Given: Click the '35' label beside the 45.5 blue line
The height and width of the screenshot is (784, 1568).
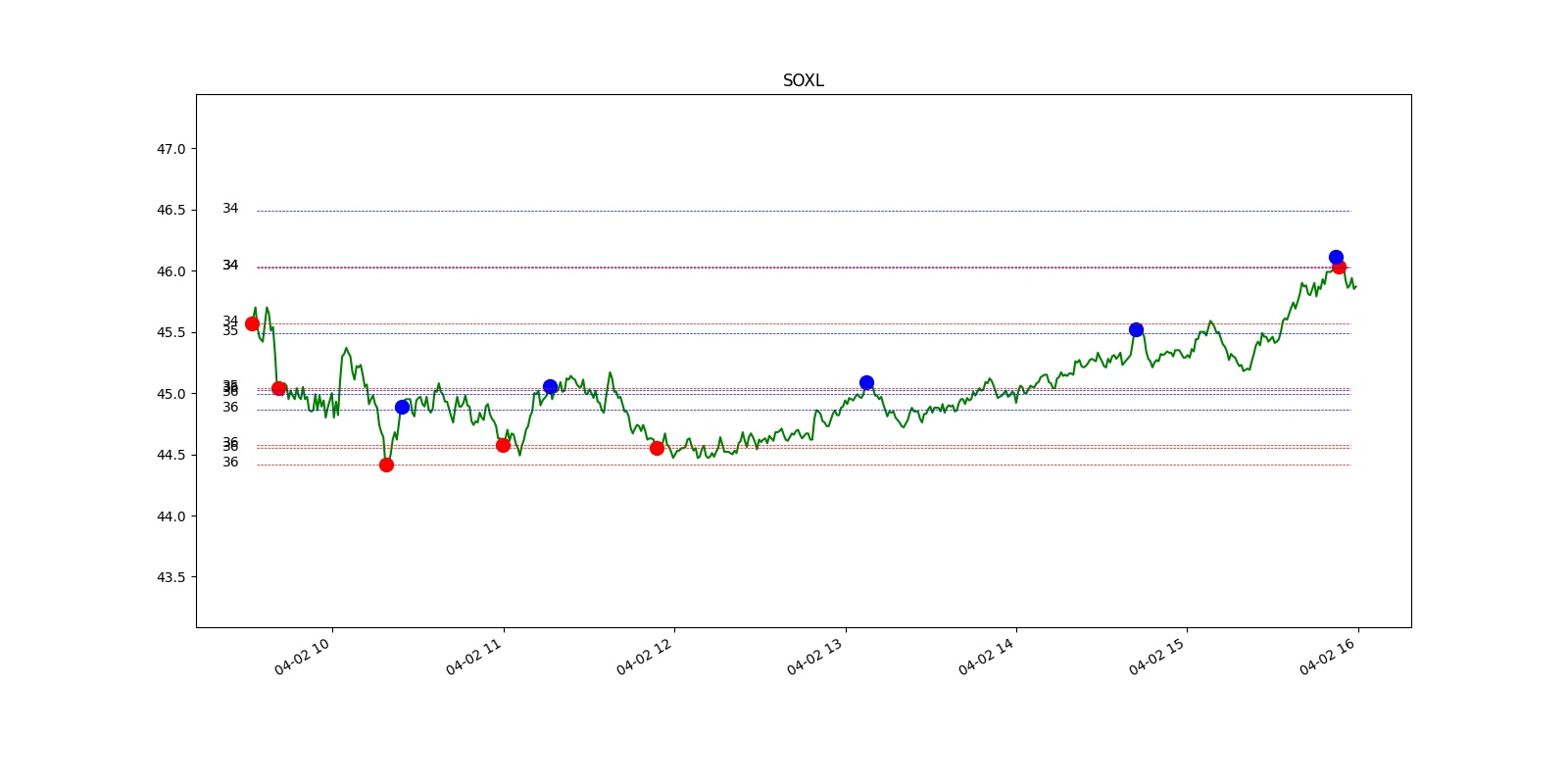Looking at the screenshot, I should tap(230, 331).
